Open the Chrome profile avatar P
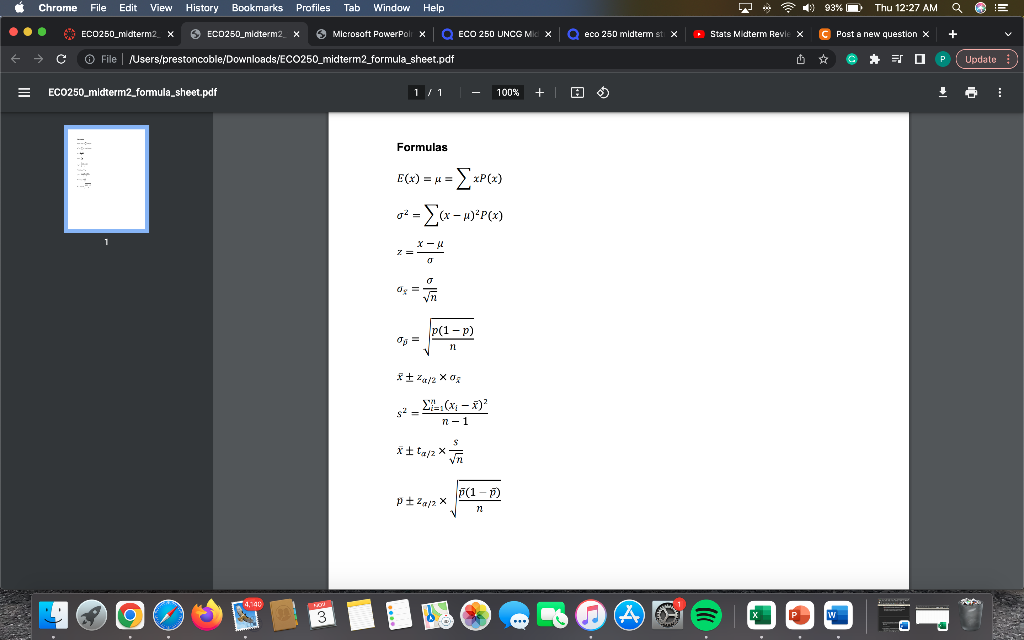This screenshot has width=1024, height=640. [x=942, y=59]
